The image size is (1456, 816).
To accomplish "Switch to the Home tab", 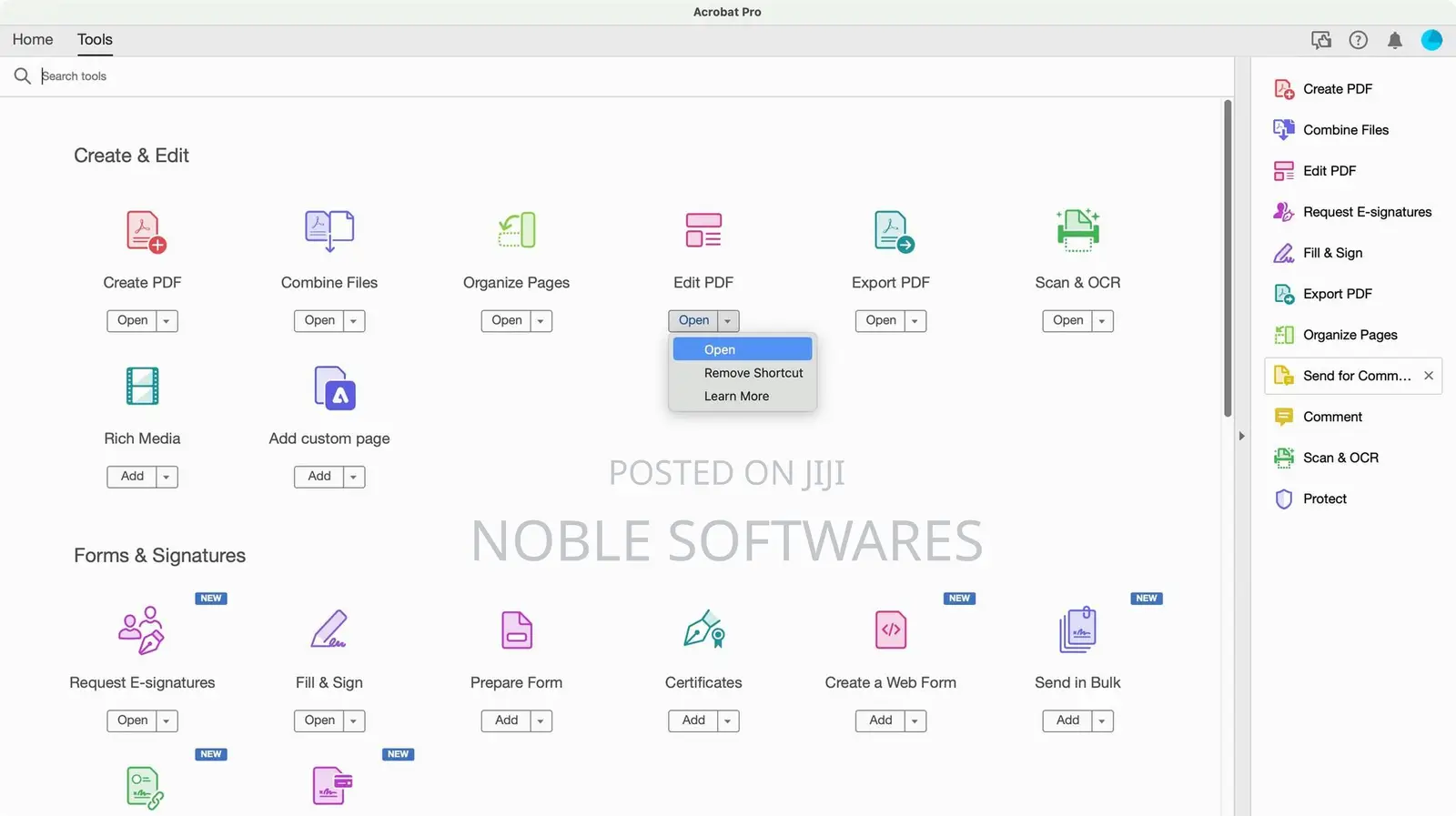I will pyautogui.click(x=33, y=40).
